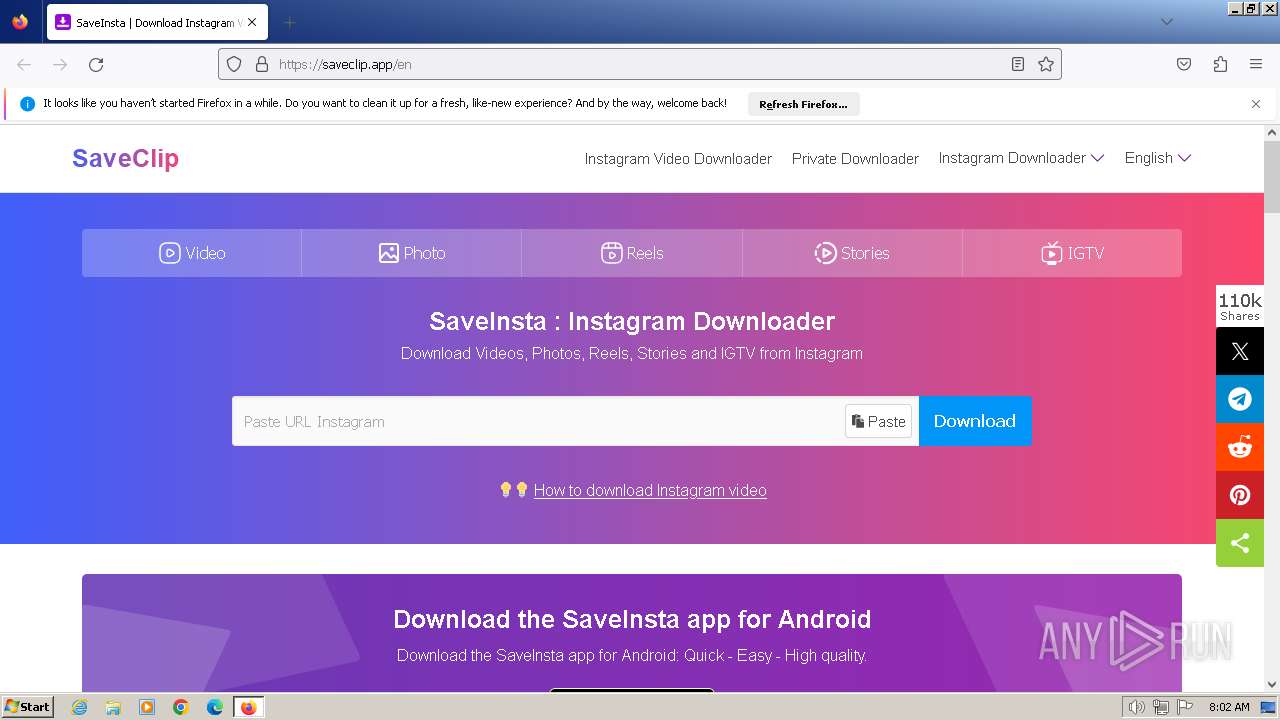Open How to download Instagram video link
Image resolution: width=1280 pixels, height=720 pixels.
(x=650, y=490)
